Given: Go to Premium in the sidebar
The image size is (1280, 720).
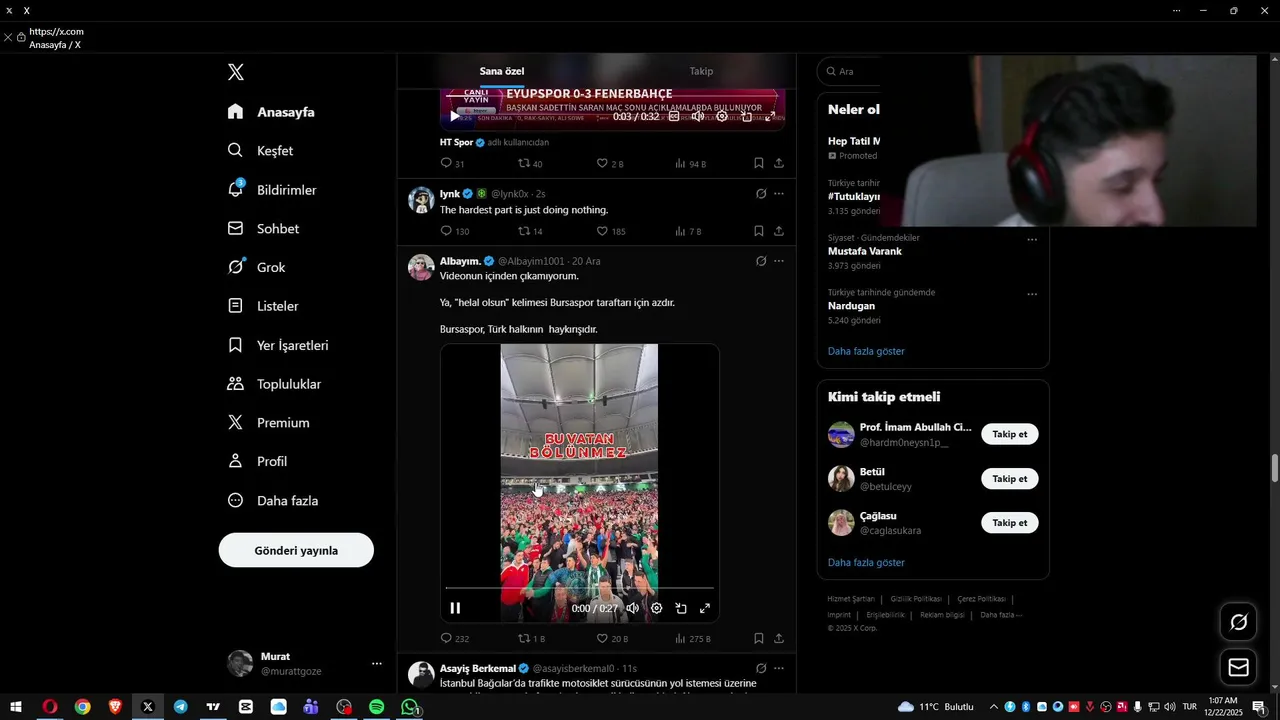Looking at the screenshot, I should 268,423.
